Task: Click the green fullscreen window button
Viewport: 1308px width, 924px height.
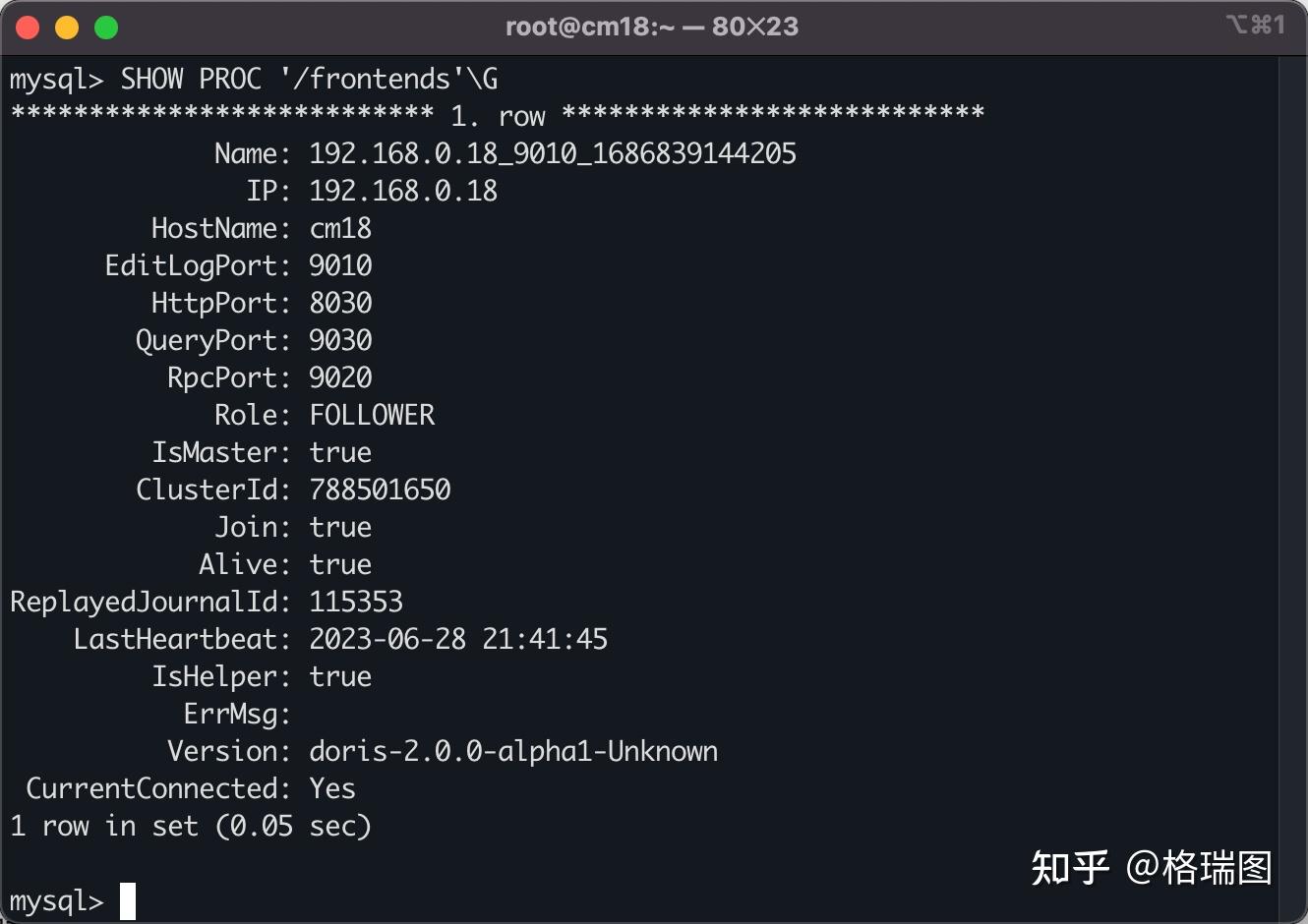Action: (106, 28)
